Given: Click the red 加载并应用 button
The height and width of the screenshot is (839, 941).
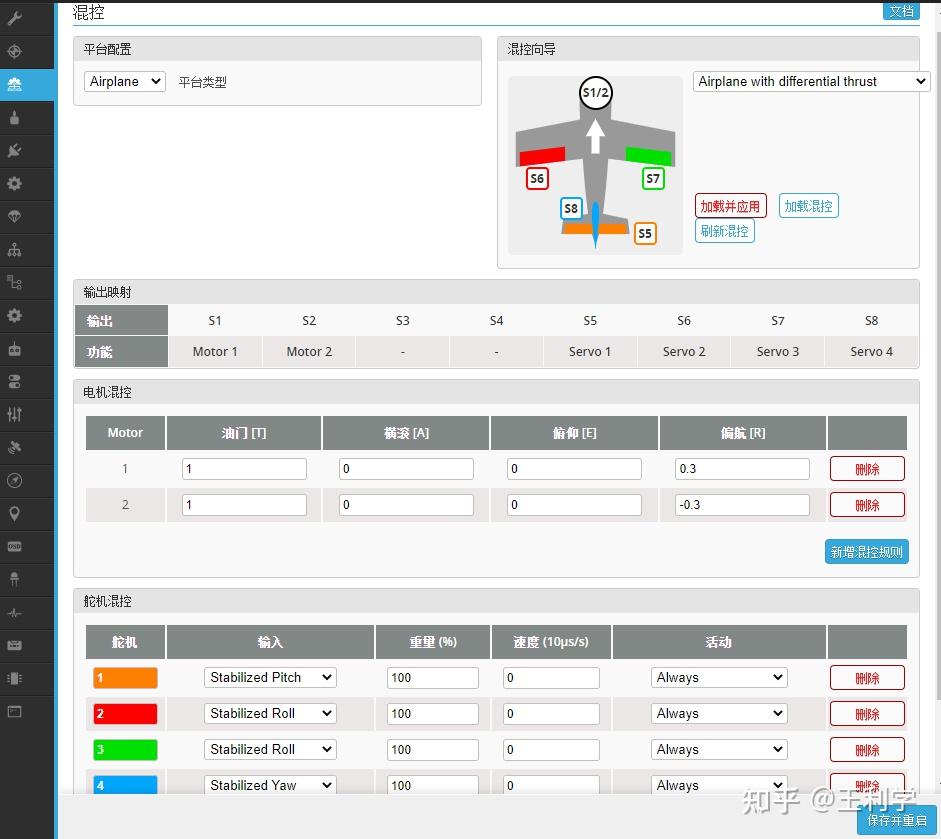Looking at the screenshot, I should point(730,206).
